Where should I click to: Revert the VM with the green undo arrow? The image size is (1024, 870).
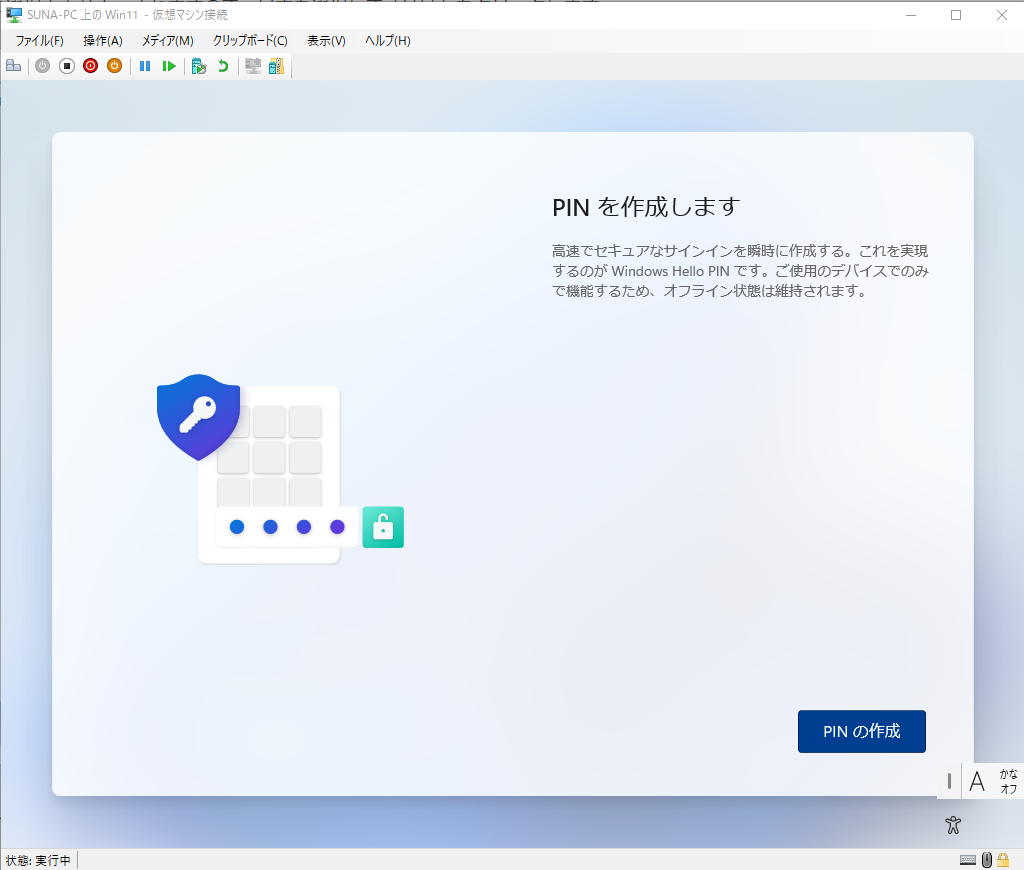(x=223, y=66)
